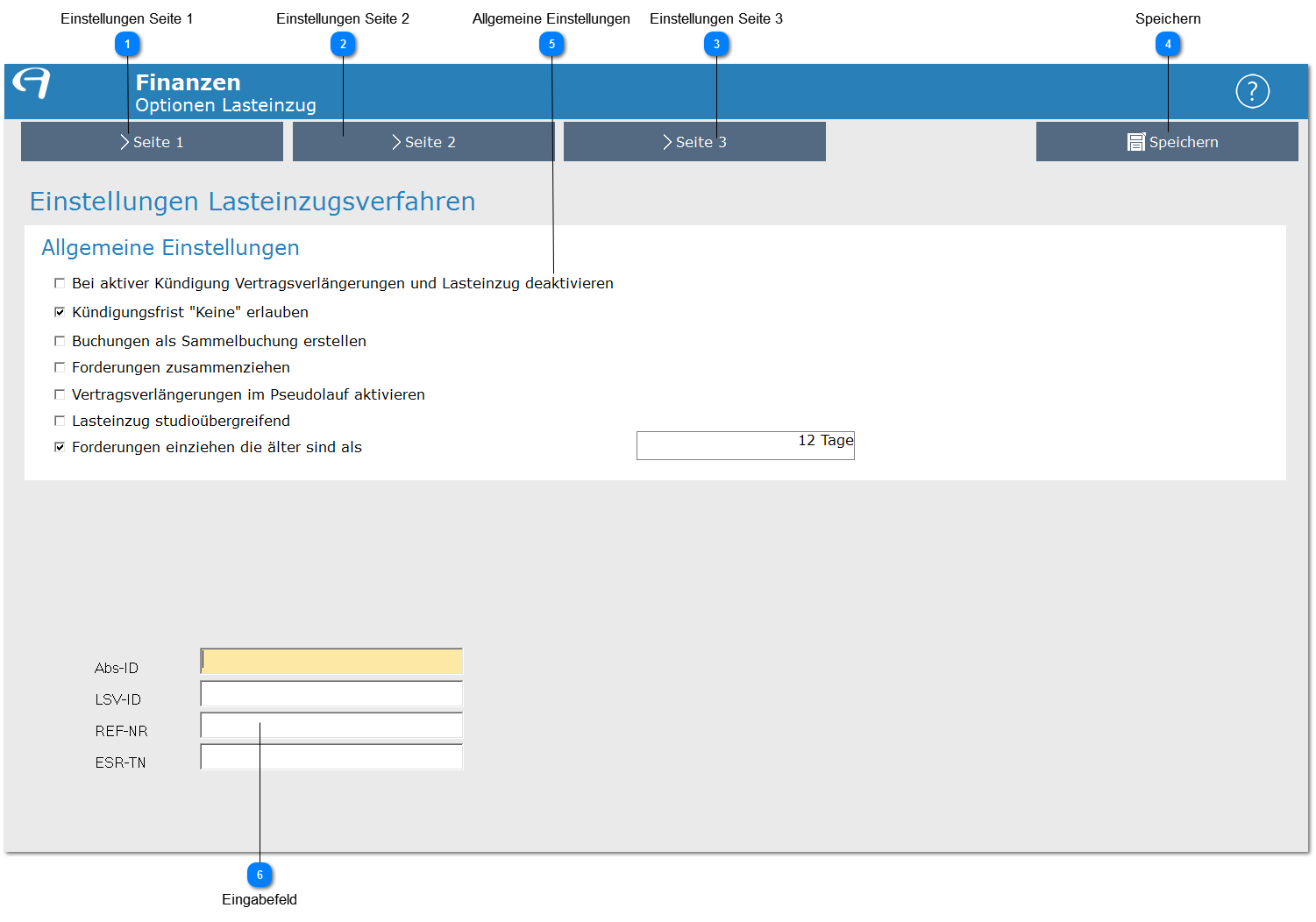Enable deactivating Lasteinzug on active Kündigung
Viewport: 1316px width, 922px height.
tap(60, 283)
